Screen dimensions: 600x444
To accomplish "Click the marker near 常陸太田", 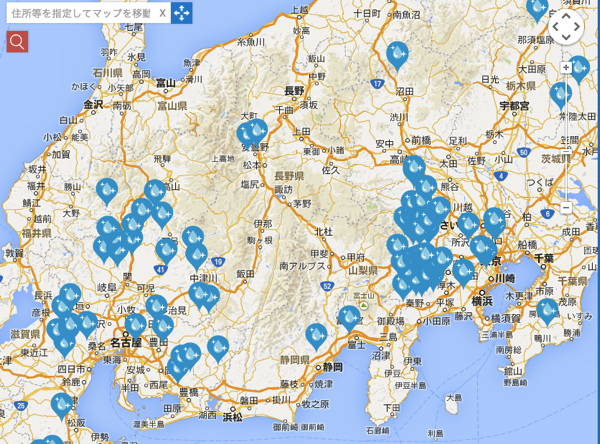I will pos(560,95).
